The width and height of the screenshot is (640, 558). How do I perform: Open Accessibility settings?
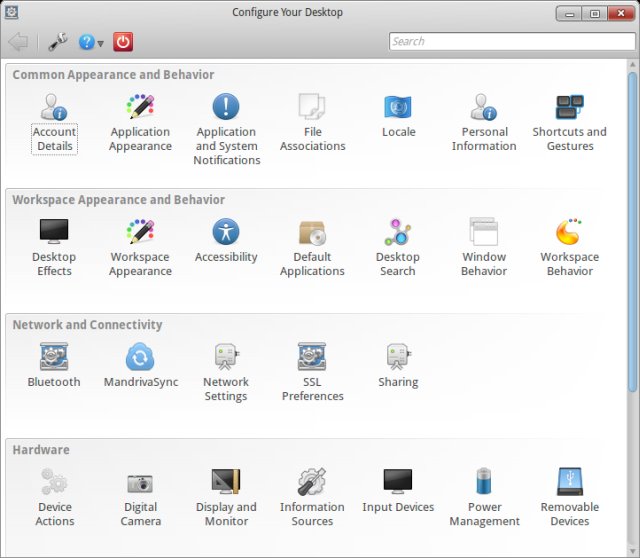(x=226, y=241)
